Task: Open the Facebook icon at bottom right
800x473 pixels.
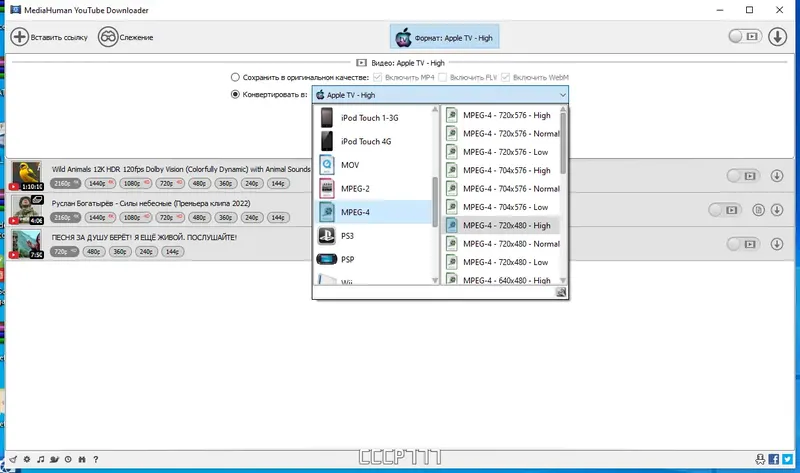Action: click(x=773, y=459)
